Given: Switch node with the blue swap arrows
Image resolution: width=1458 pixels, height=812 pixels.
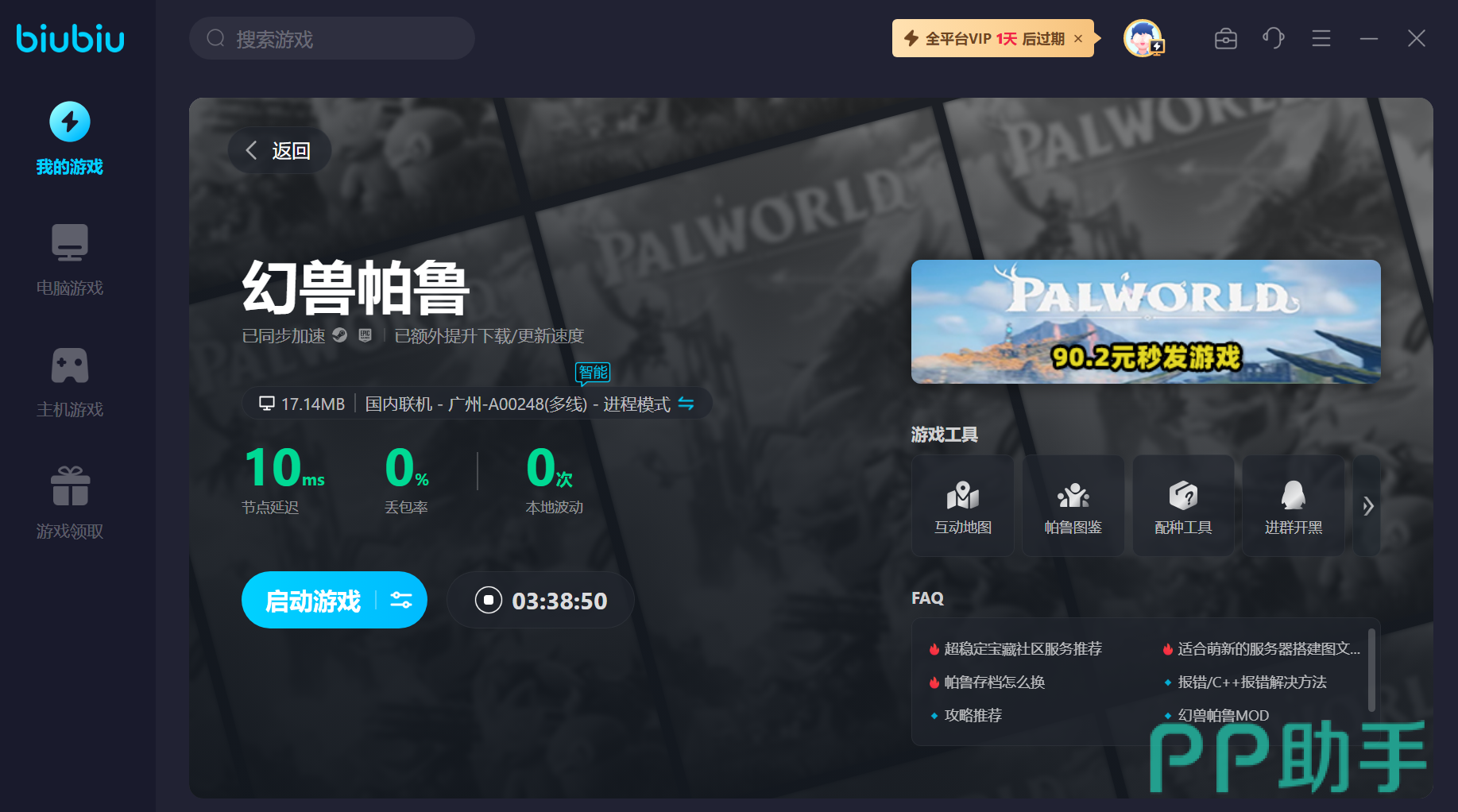Looking at the screenshot, I should (686, 404).
